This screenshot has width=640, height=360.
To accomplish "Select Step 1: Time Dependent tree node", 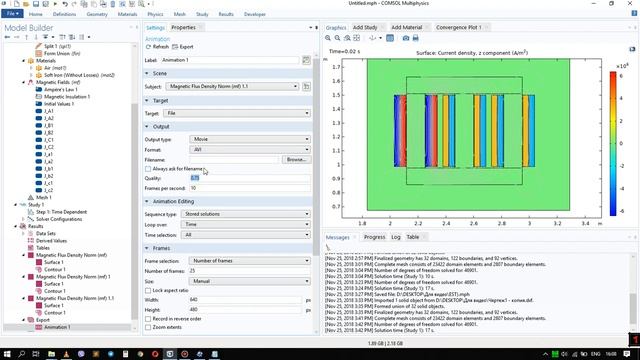I will coord(61,212).
